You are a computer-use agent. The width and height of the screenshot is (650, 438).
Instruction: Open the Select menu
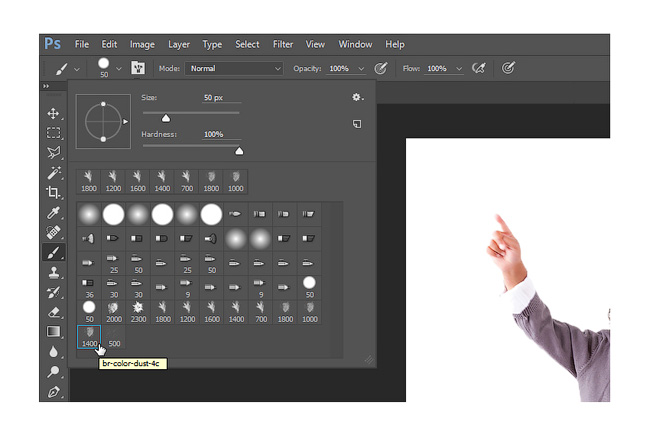(x=247, y=44)
